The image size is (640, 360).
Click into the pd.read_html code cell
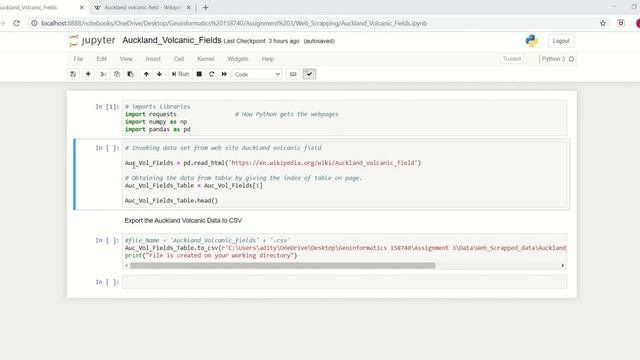click(344, 174)
